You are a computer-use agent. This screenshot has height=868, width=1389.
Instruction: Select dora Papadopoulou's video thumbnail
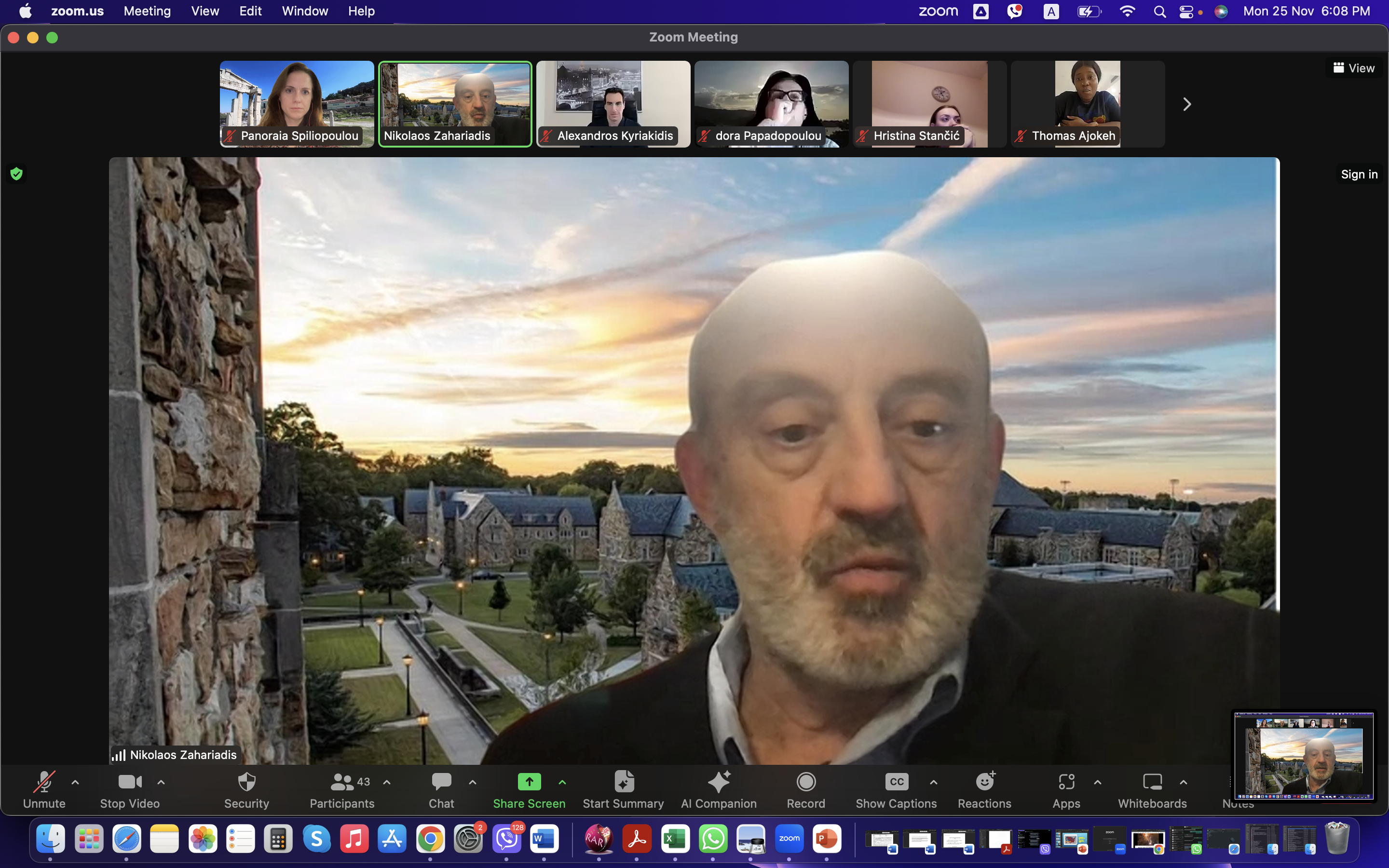point(771,104)
